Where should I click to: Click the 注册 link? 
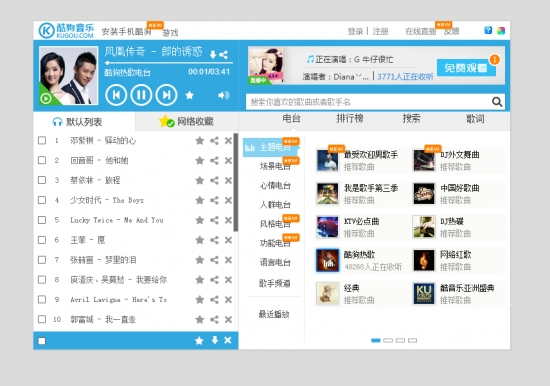point(380,32)
